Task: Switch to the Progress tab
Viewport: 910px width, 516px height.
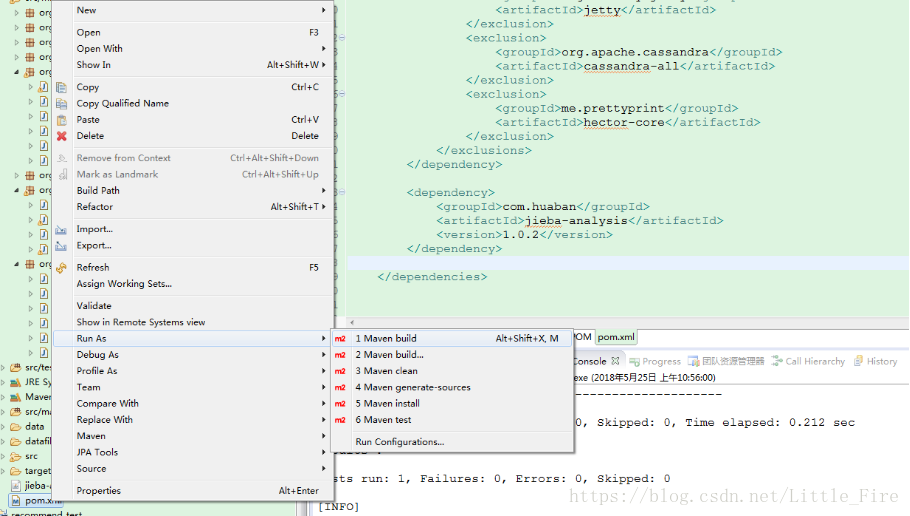Action: click(655, 362)
